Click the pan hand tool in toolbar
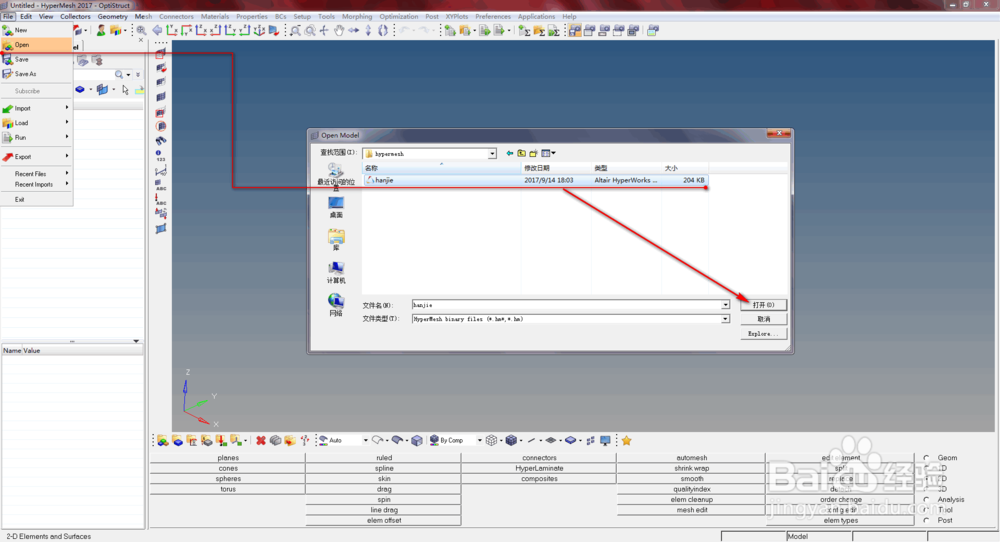Image resolution: width=1000 pixels, height=542 pixels. coord(339,30)
